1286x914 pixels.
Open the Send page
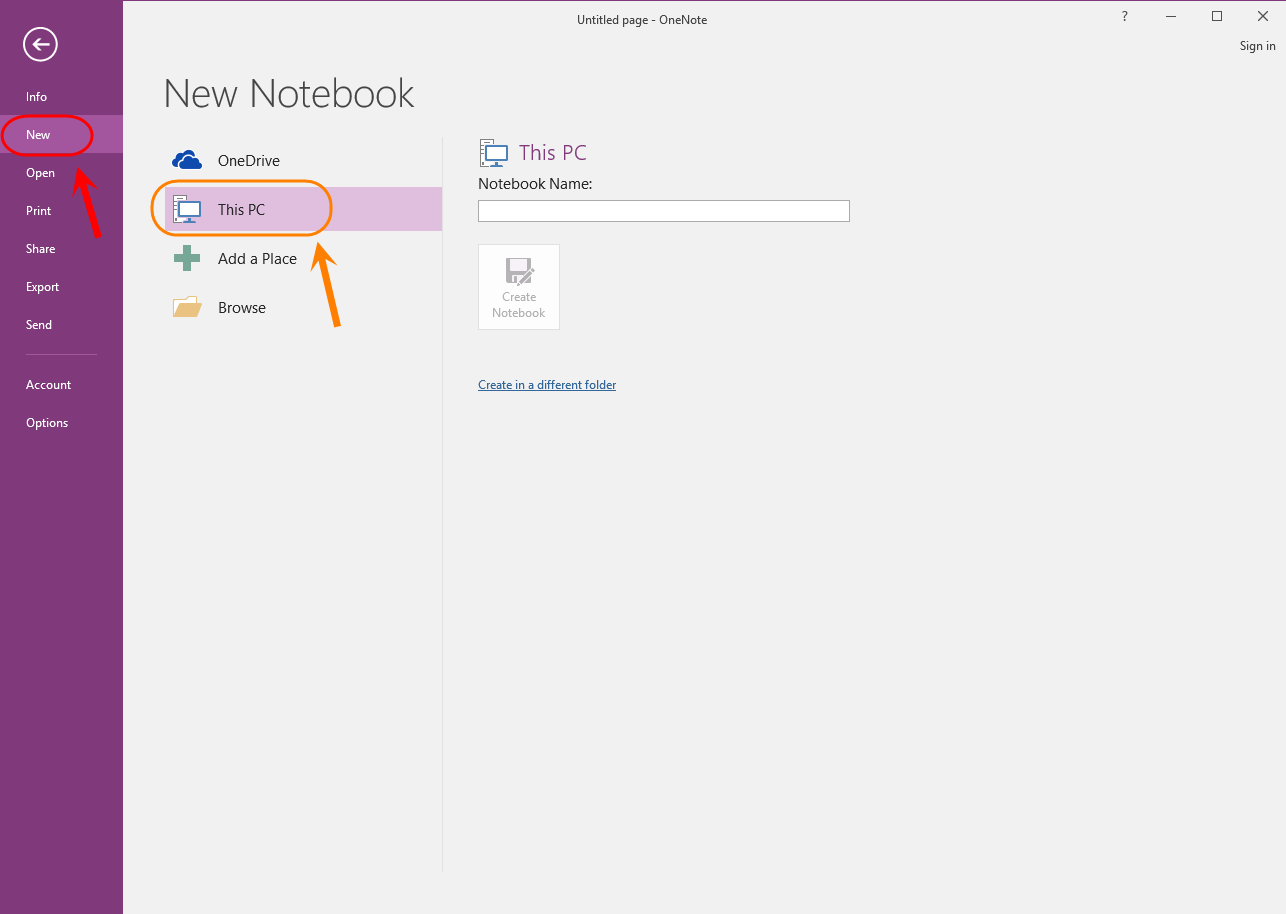61,325
